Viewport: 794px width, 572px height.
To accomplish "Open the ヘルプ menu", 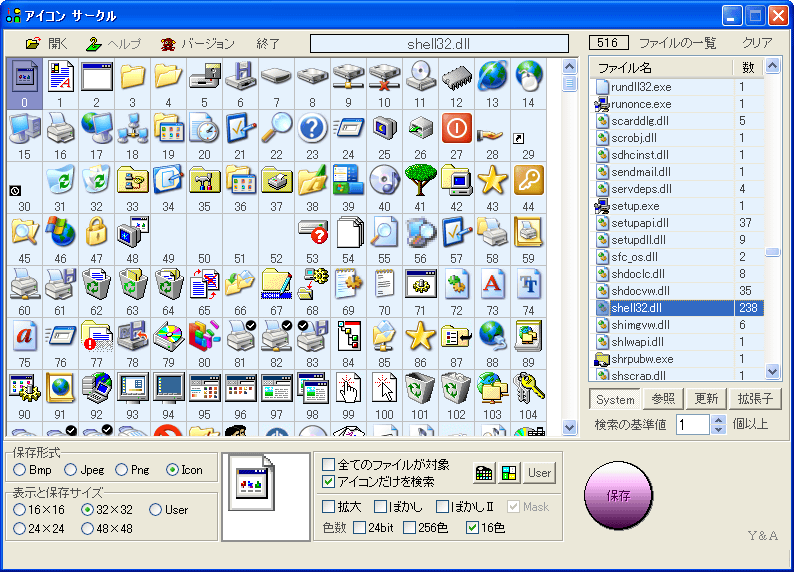I will coord(113,44).
